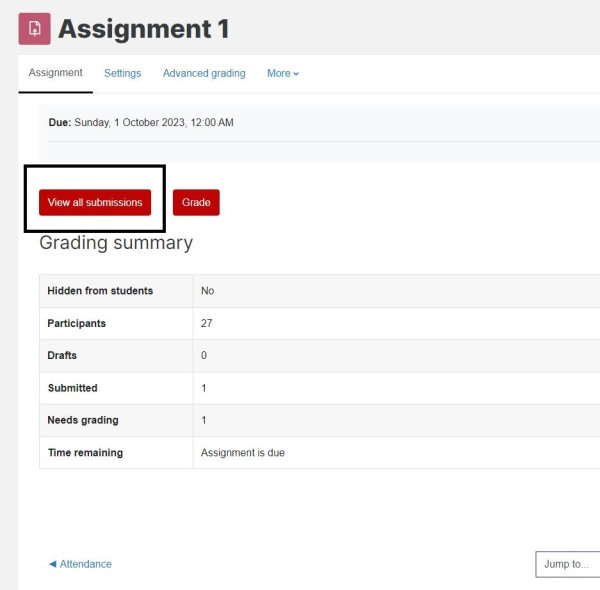Viewport: 600px width, 590px height.
Task: Click the Needs grading value 1
Action: click(x=204, y=420)
